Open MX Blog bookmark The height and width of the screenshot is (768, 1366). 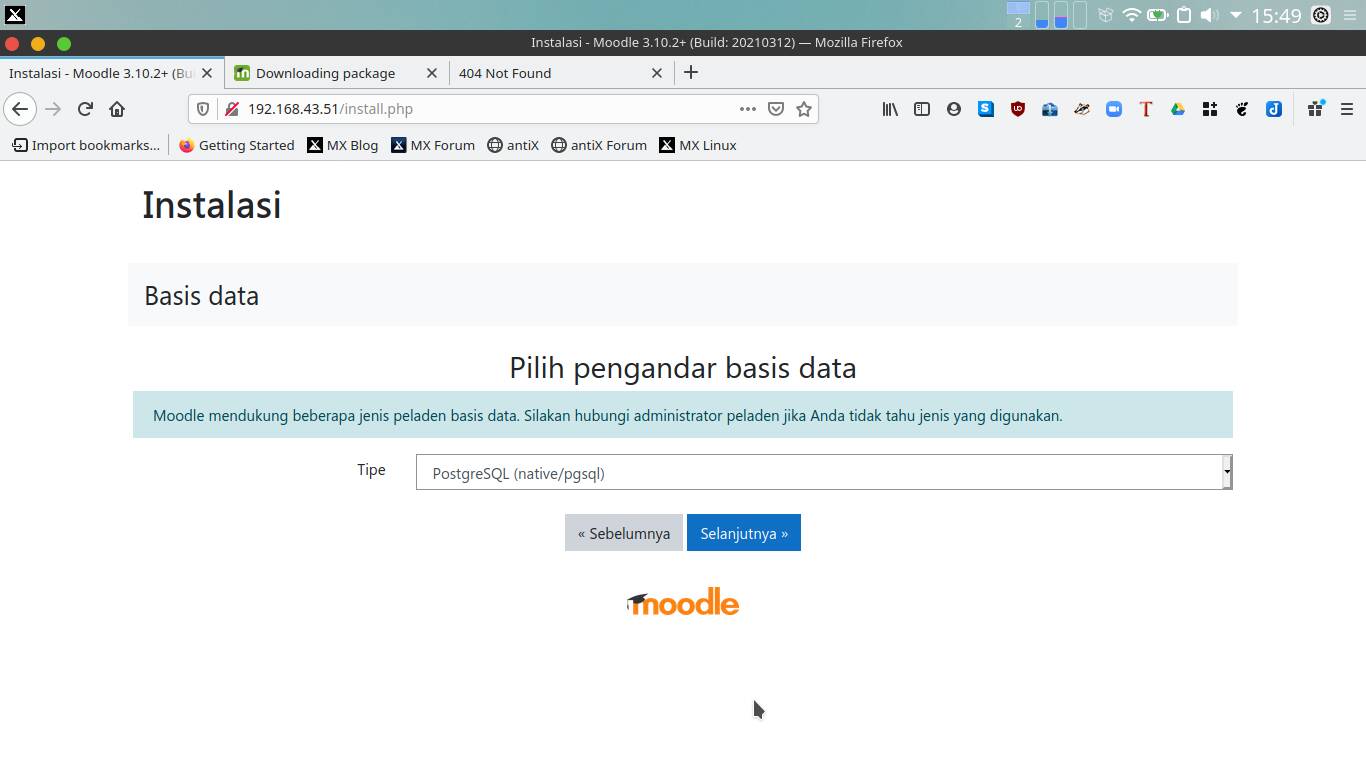(342, 145)
